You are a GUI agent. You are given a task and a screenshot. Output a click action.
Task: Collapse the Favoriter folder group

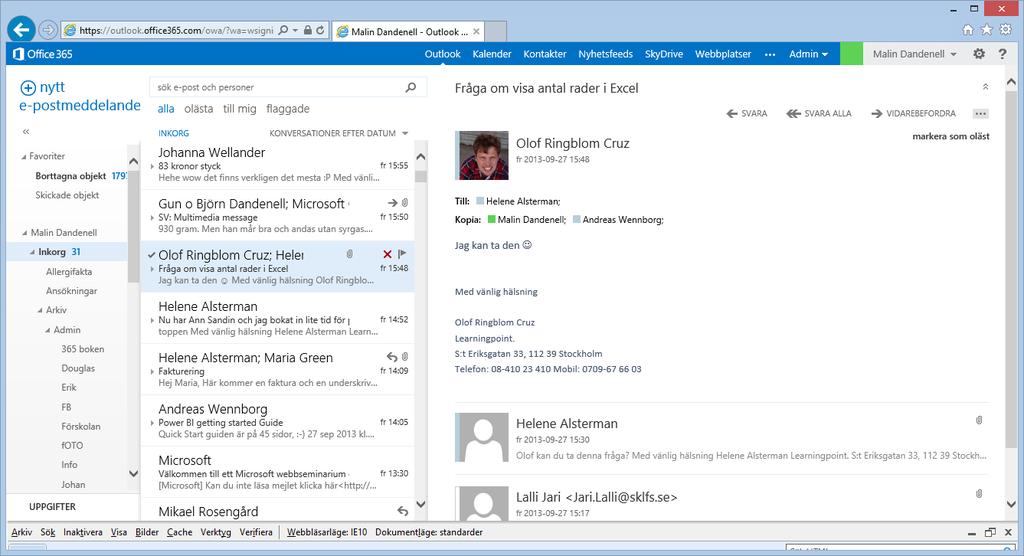pyautogui.click(x=24, y=157)
